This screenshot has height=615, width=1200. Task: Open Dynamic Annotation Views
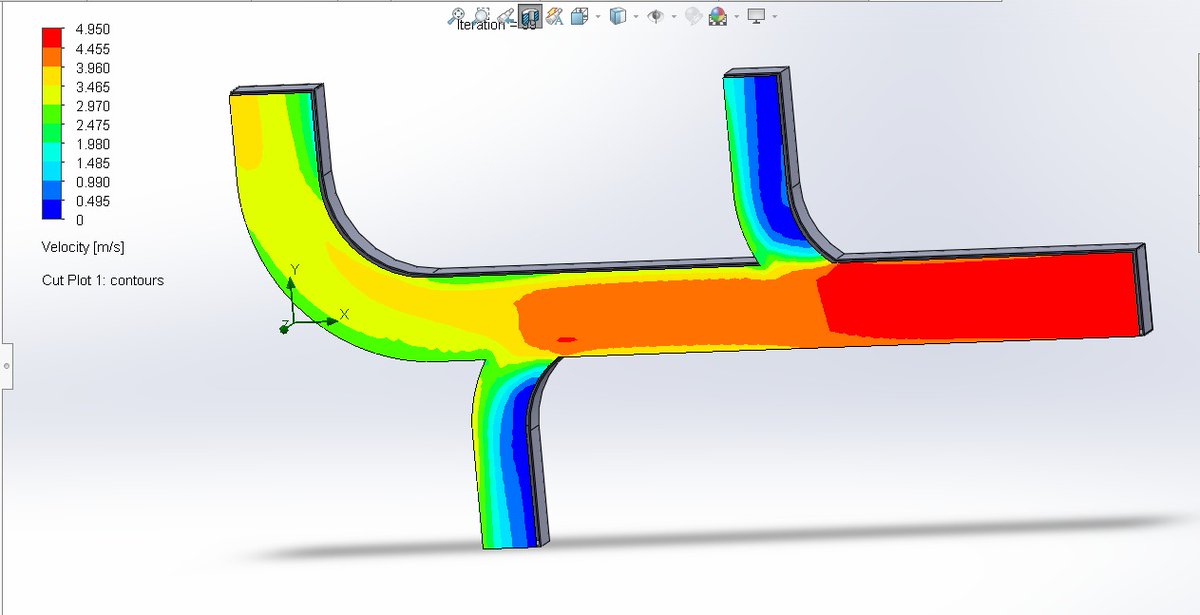coord(555,16)
